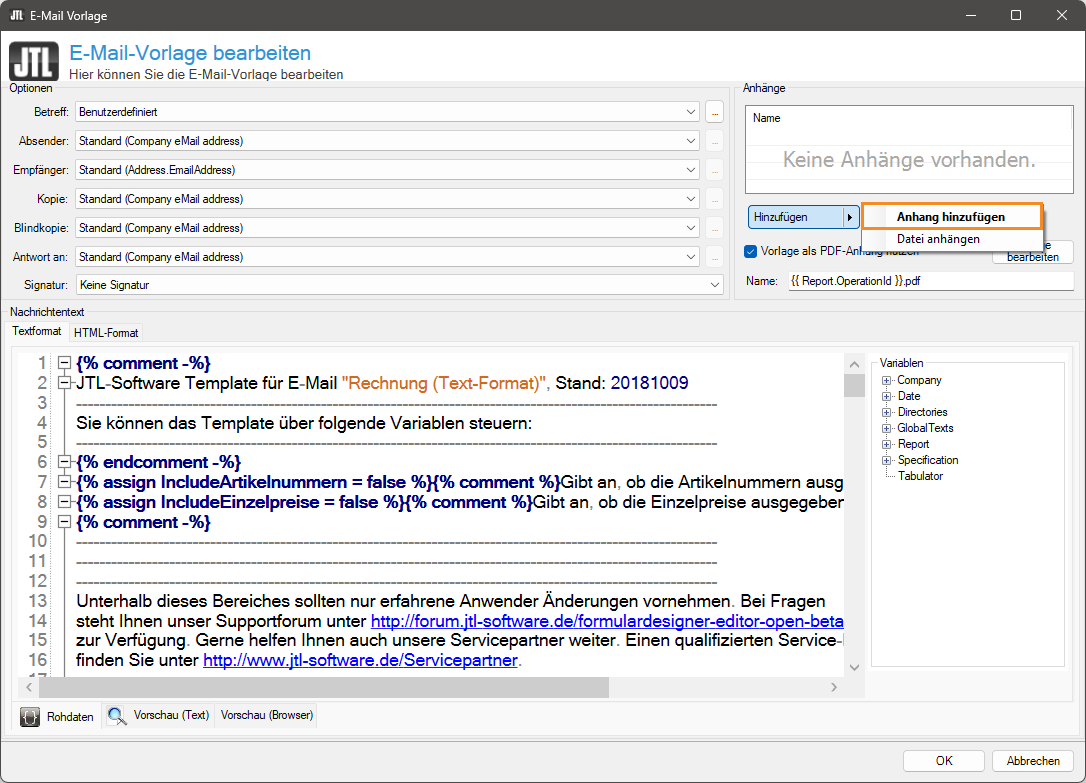Expand the Company variables node
Screen dimensions: 1086x783
[x=886, y=380]
